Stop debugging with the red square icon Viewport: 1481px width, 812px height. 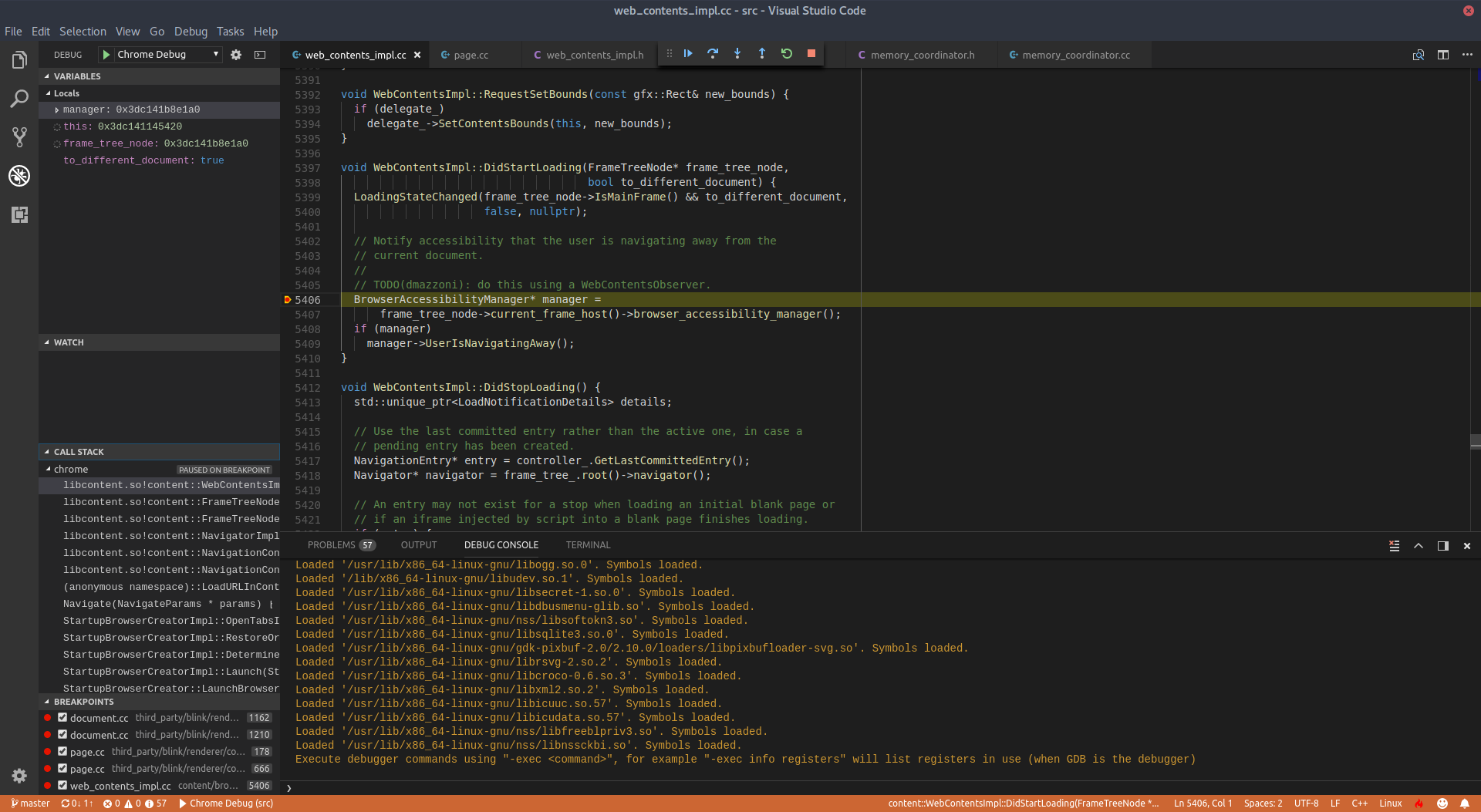(811, 54)
